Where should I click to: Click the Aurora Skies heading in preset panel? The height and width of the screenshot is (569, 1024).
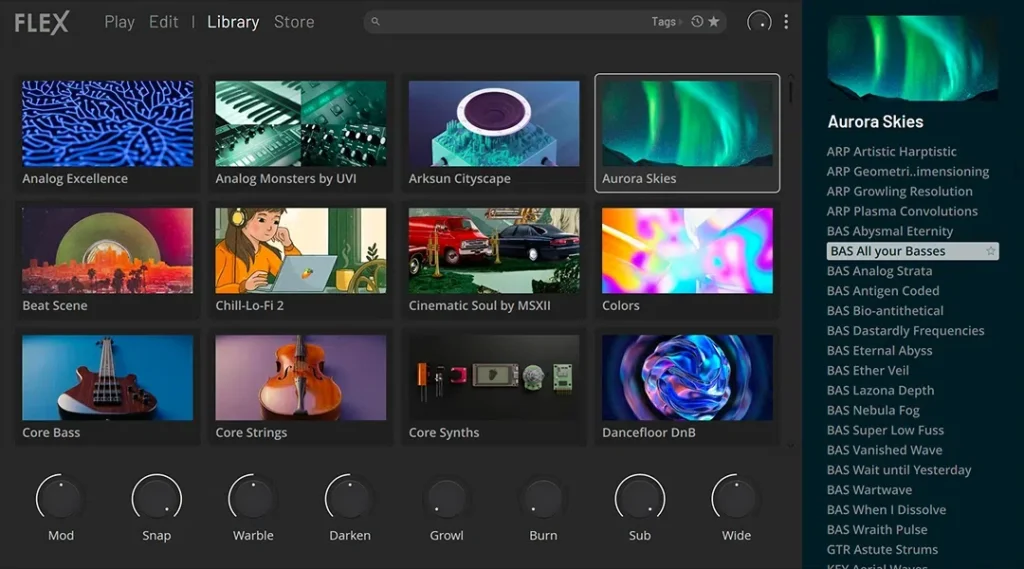click(875, 122)
